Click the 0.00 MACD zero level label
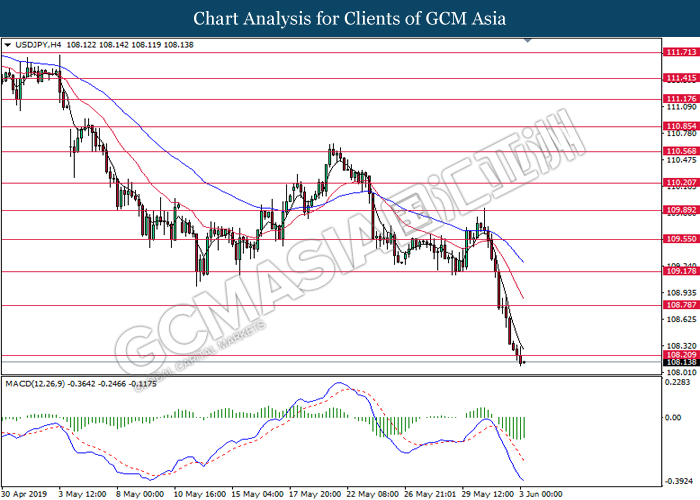The width and height of the screenshot is (700, 500). (x=673, y=418)
